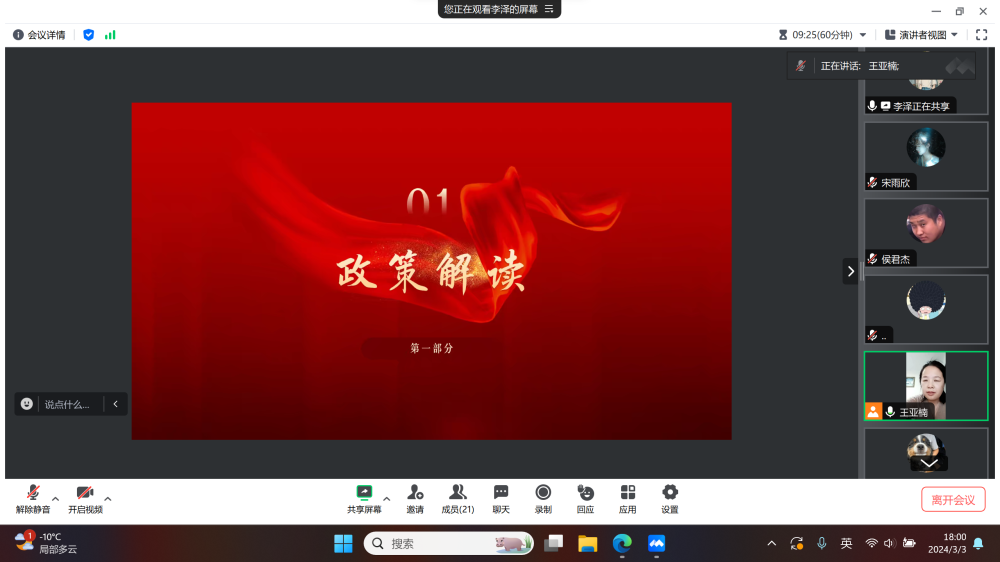Click the 离开会议 leave button
Screen dimensions: 1000x562
click(x=953, y=499)
